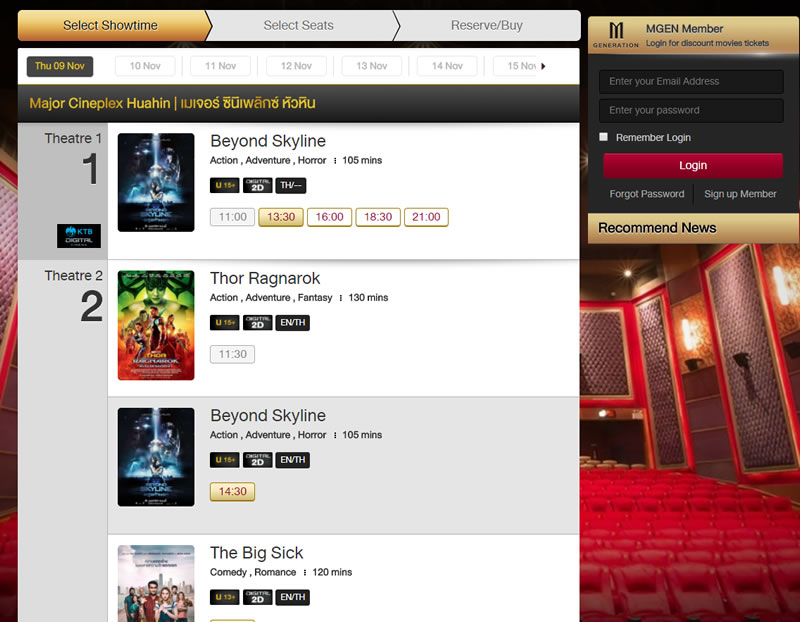Image resolution: width=800 pixels, height=622 pixels.
Task: Click the Action , Adventure , Fantasy genre text
Action: point(271,297)
